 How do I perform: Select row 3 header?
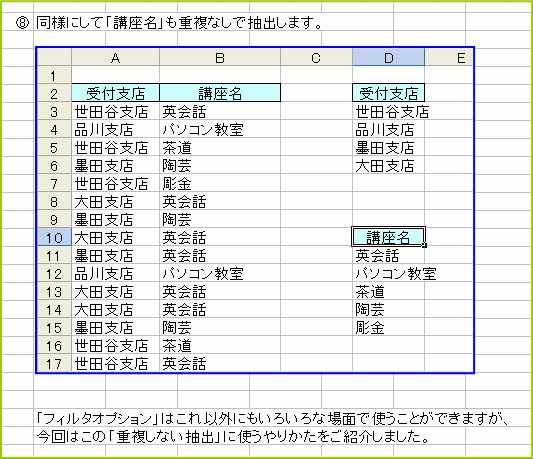(54, 111)
